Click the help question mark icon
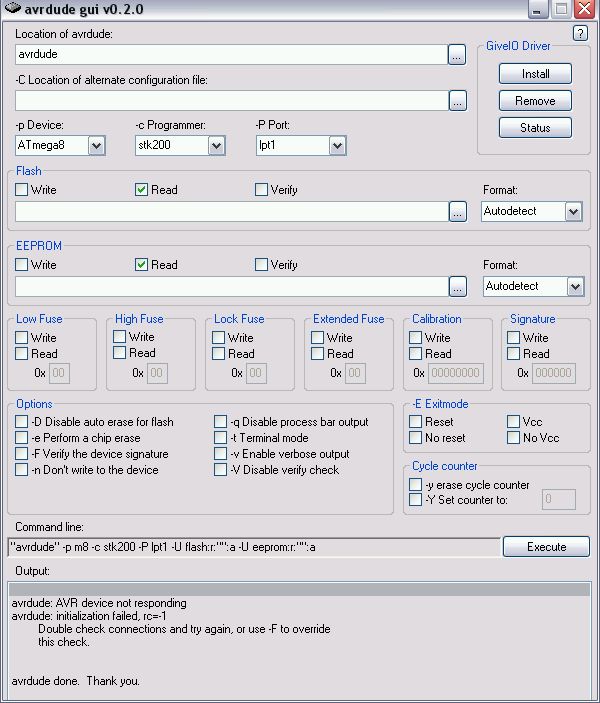The image size is (600, 703). click(580, 33)
